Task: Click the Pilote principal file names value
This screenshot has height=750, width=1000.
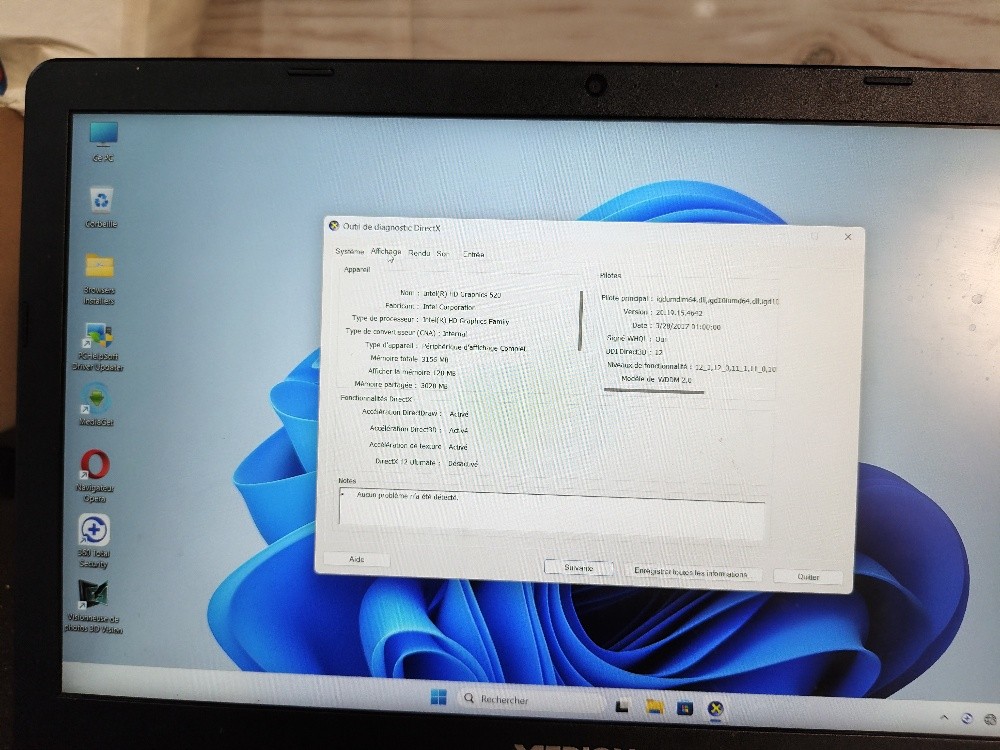Action: tap(717, 300)
